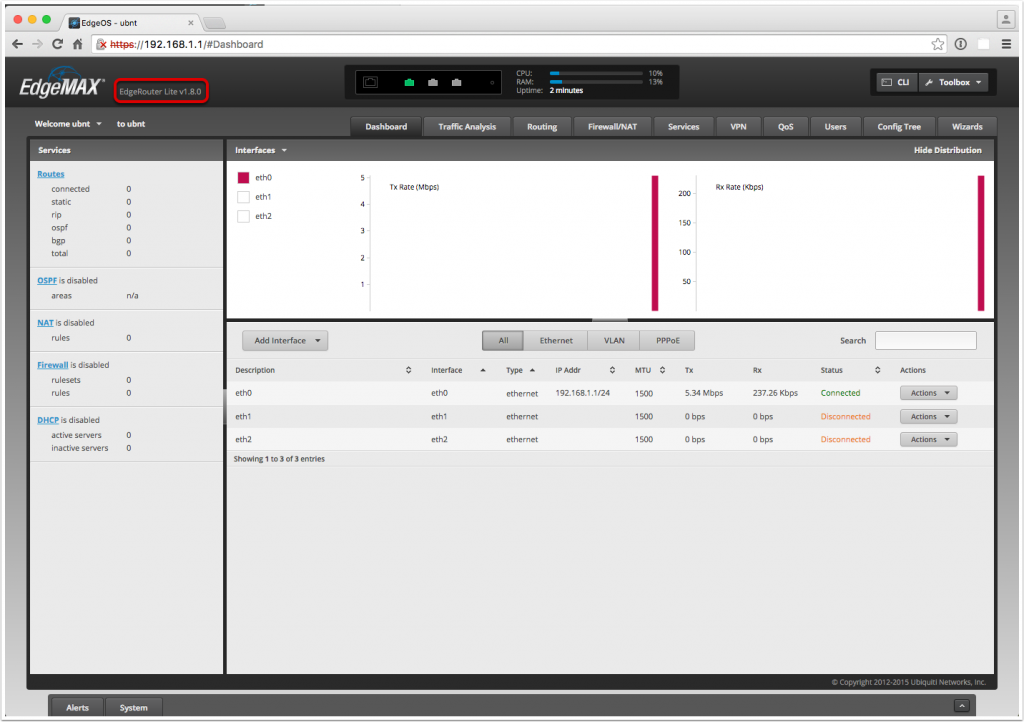
Task: Open the VPN tab
Action: point(738,127)
